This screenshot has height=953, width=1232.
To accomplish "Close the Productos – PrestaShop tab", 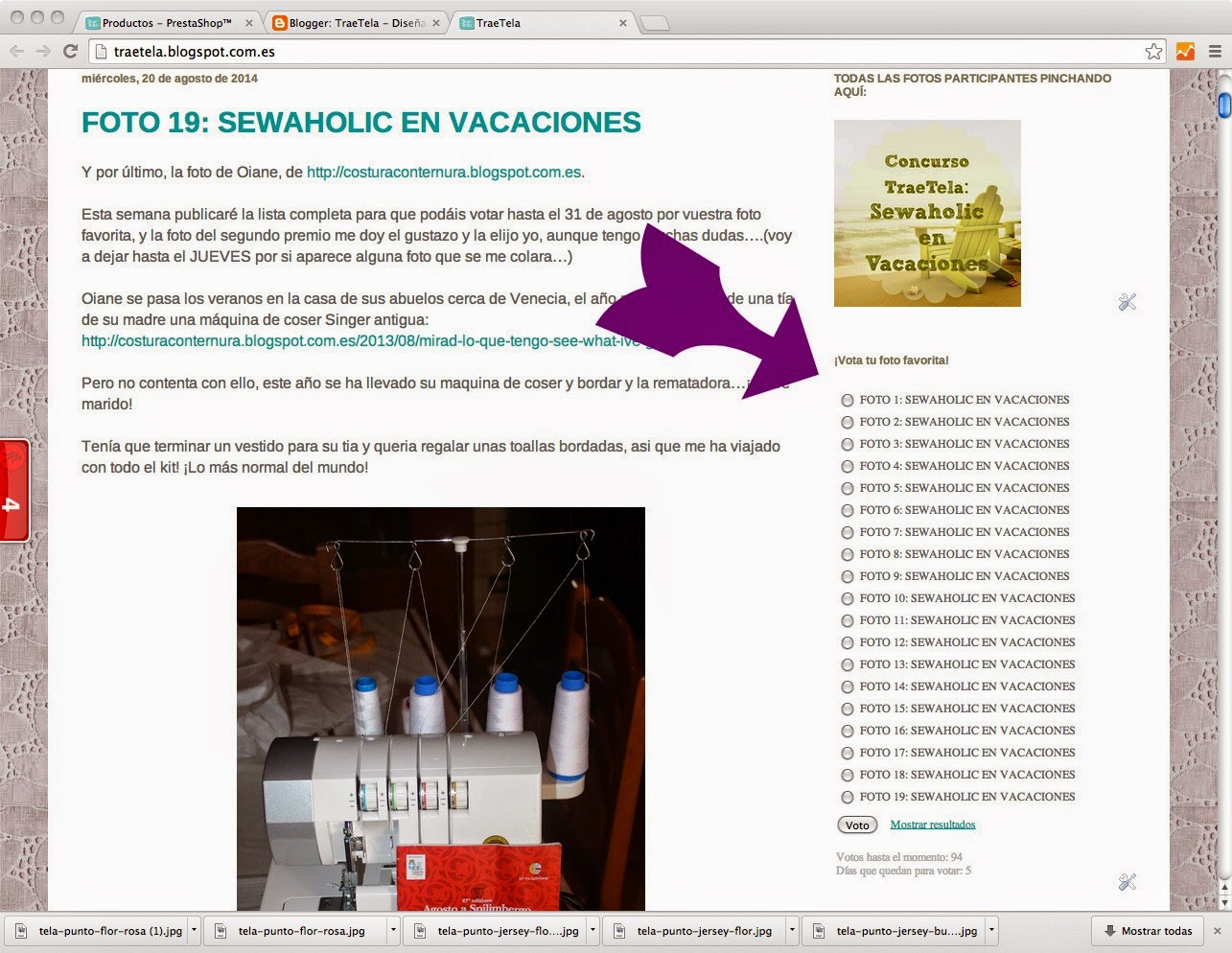I will (248, 23).
